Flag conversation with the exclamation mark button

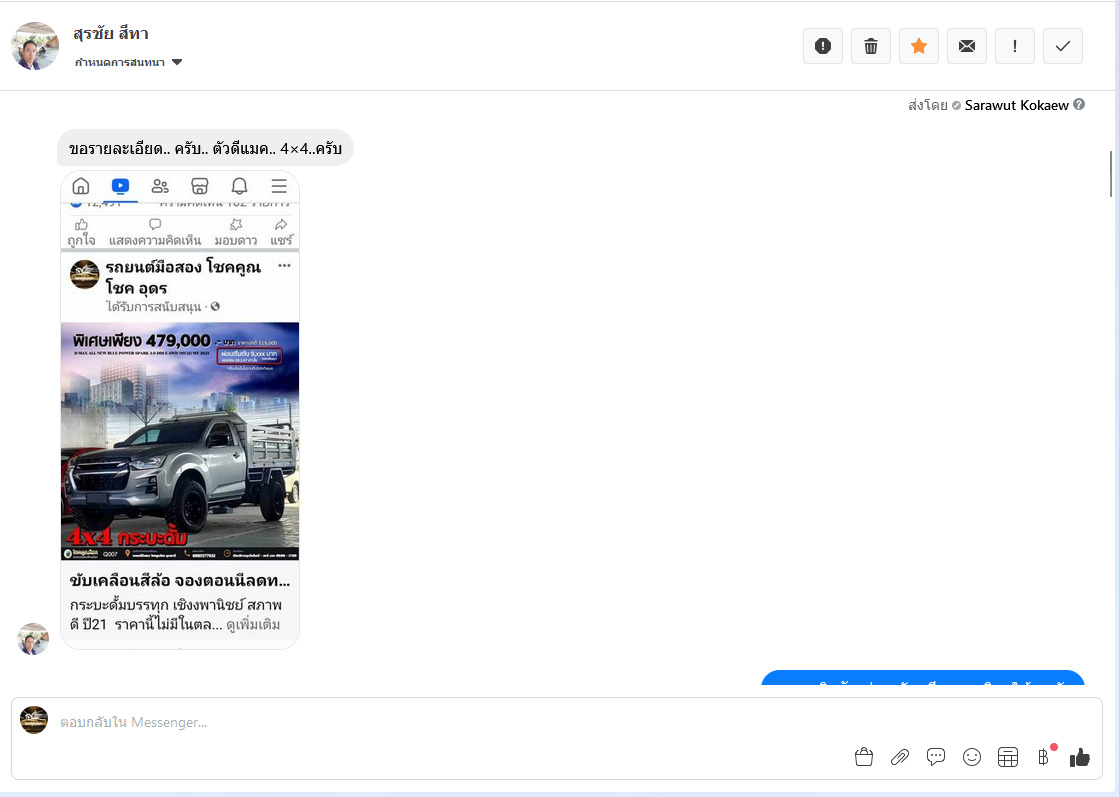1015,46
